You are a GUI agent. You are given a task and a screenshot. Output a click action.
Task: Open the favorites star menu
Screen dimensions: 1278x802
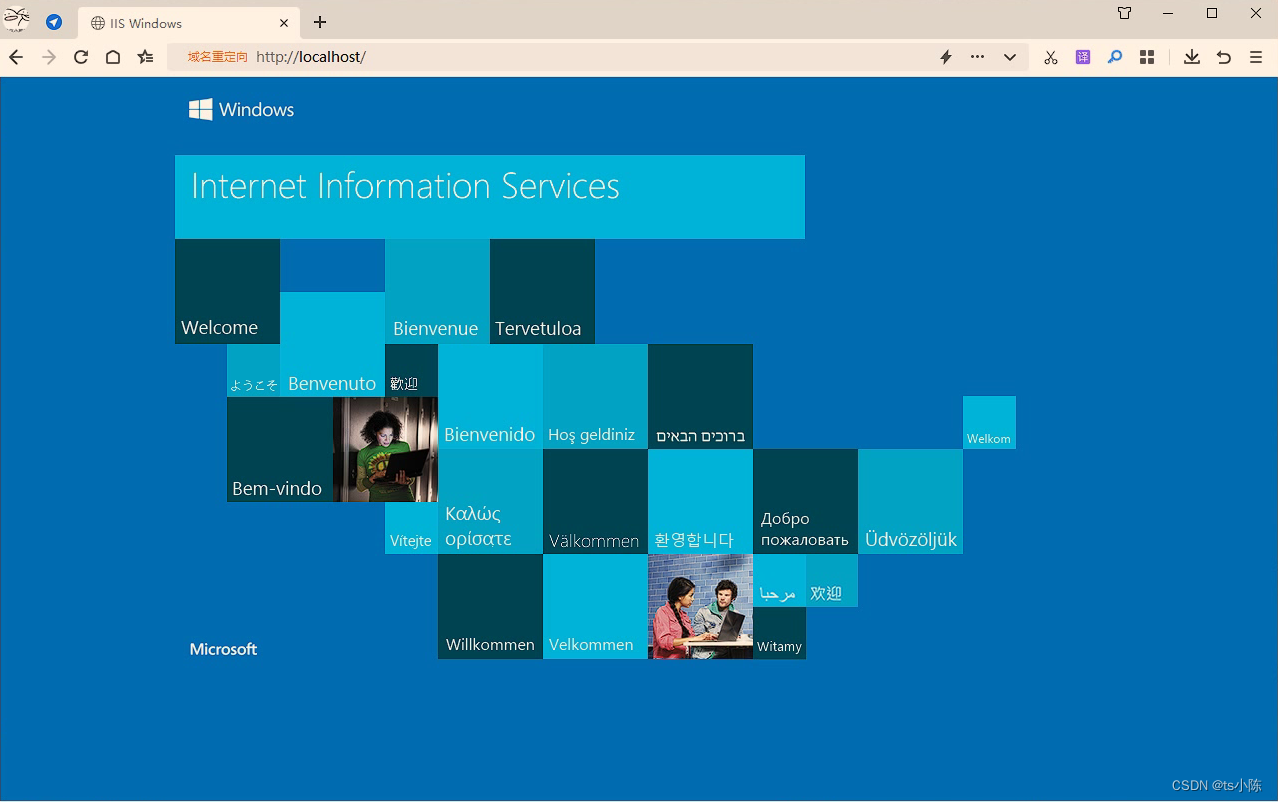[146, 57]
